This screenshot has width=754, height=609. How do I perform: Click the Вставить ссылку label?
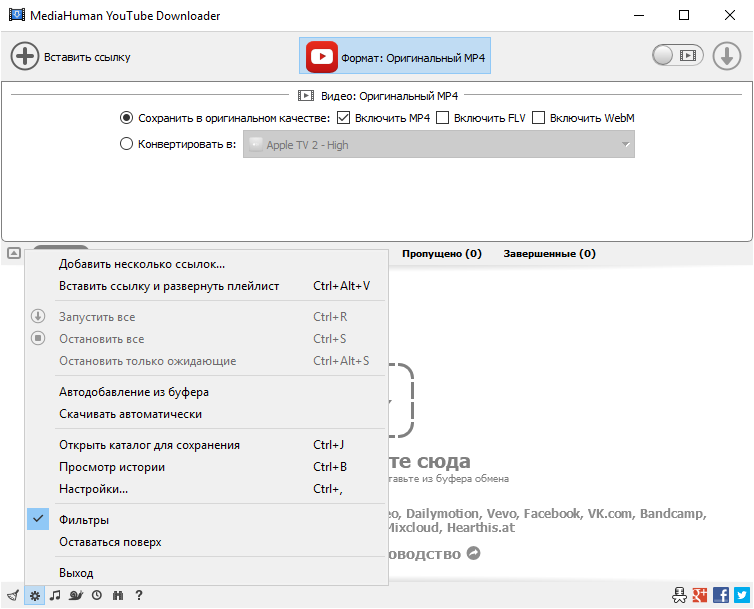[x=87, y=57]
